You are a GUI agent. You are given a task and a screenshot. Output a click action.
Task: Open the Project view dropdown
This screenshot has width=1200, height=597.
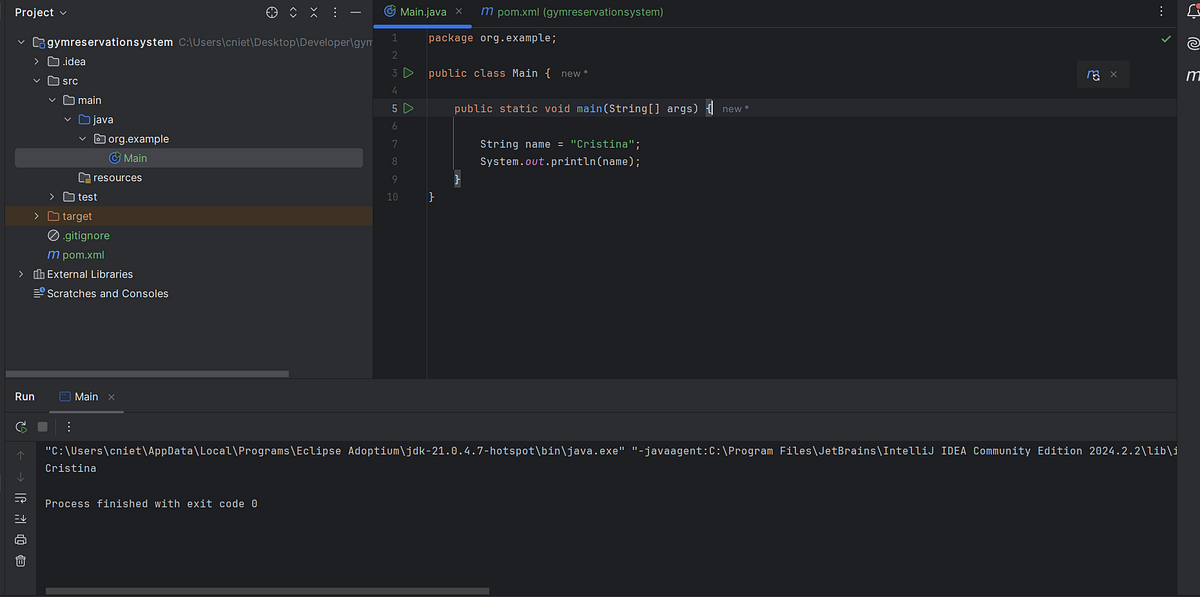[x=40, y=12]
